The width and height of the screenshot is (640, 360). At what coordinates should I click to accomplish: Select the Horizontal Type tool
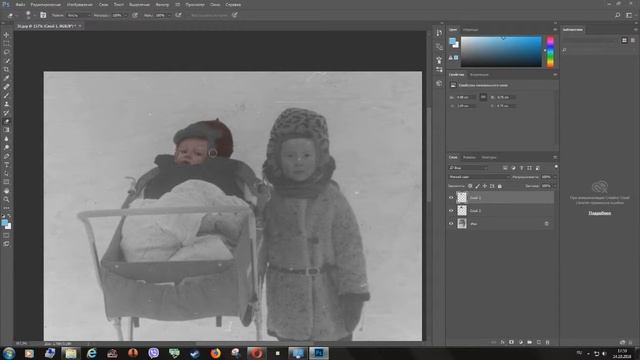click(6, 165)
